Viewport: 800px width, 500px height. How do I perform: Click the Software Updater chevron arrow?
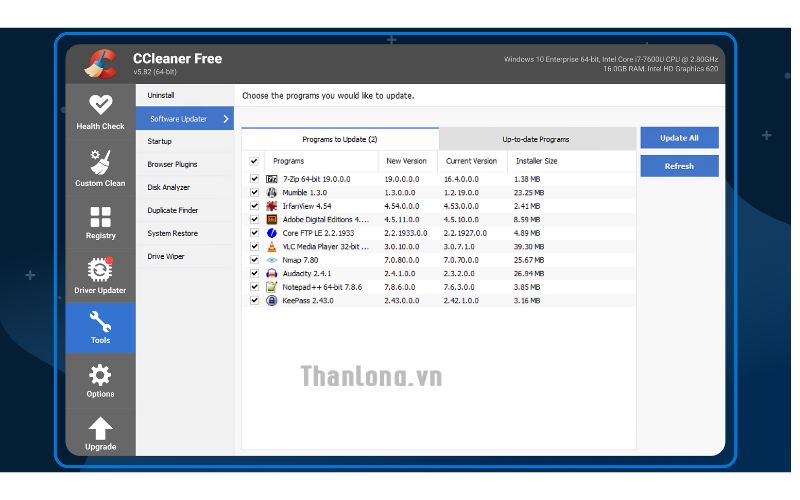coord(226,119)
